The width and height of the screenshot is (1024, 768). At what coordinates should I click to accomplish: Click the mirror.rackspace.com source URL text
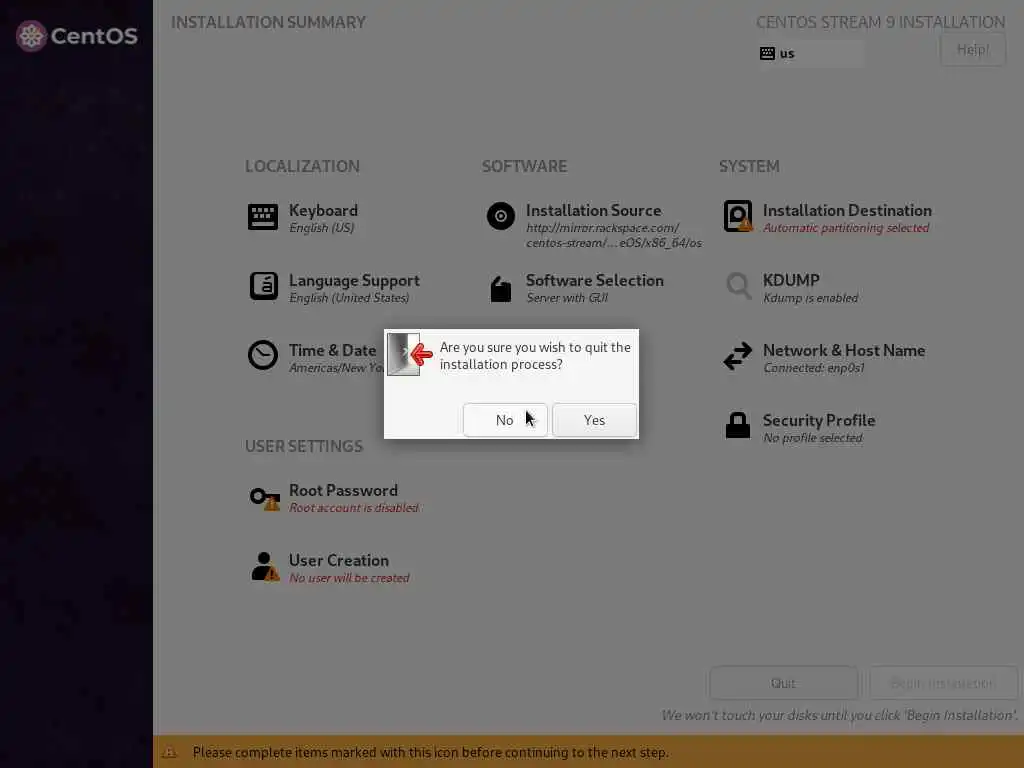613,235
